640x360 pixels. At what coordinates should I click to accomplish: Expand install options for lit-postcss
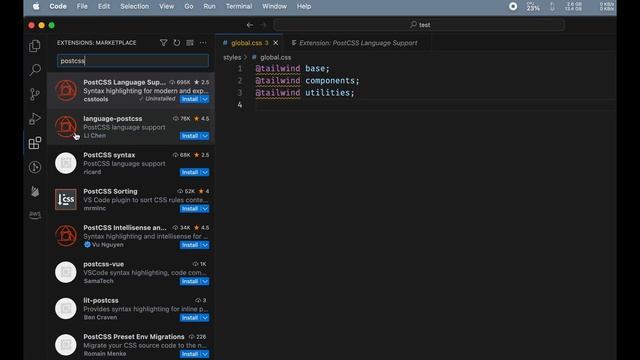(x=205, y=317)
